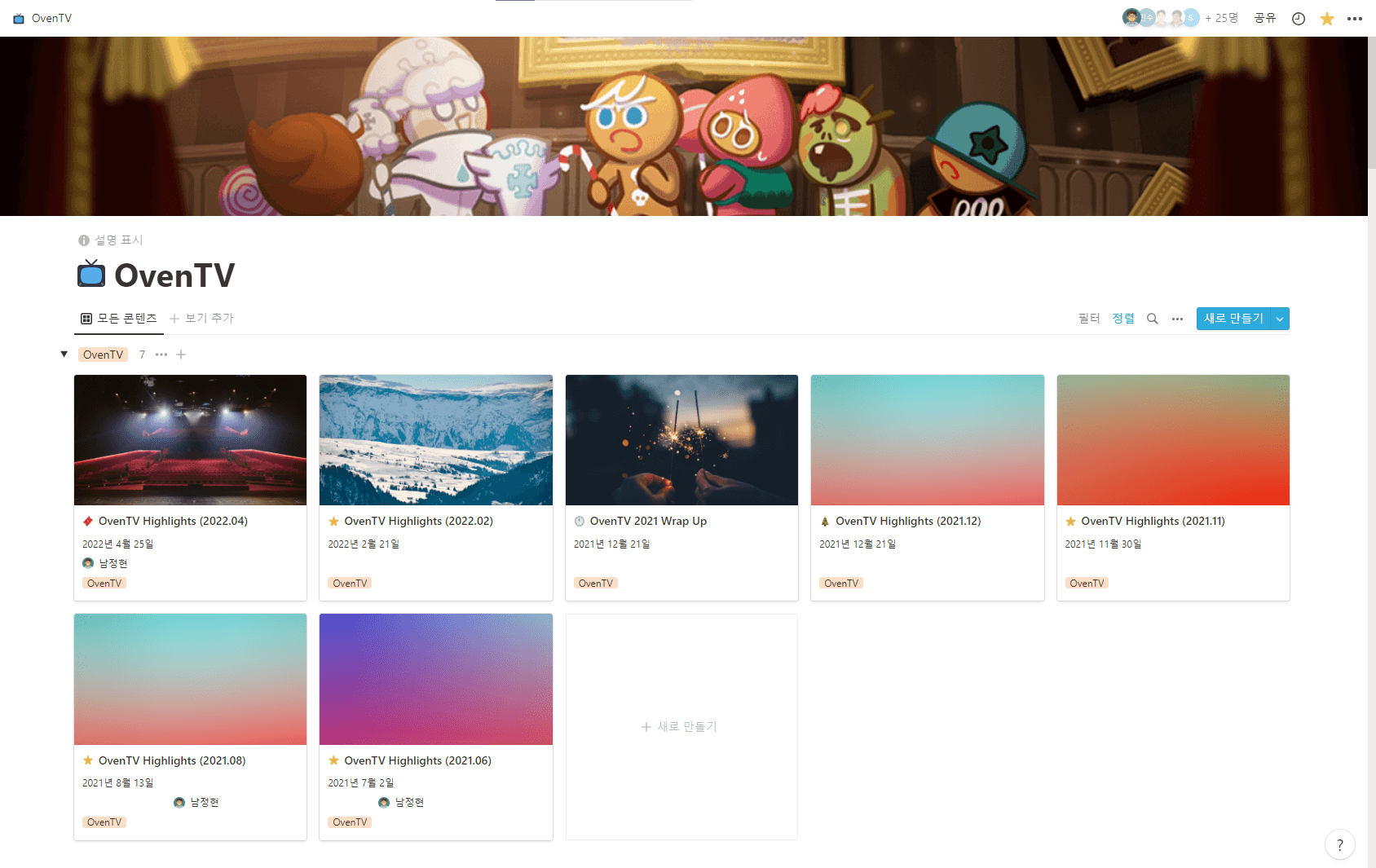
Task: Click OvenTV tag on Highlights (2022.04) card
Action: coord(104,584)
